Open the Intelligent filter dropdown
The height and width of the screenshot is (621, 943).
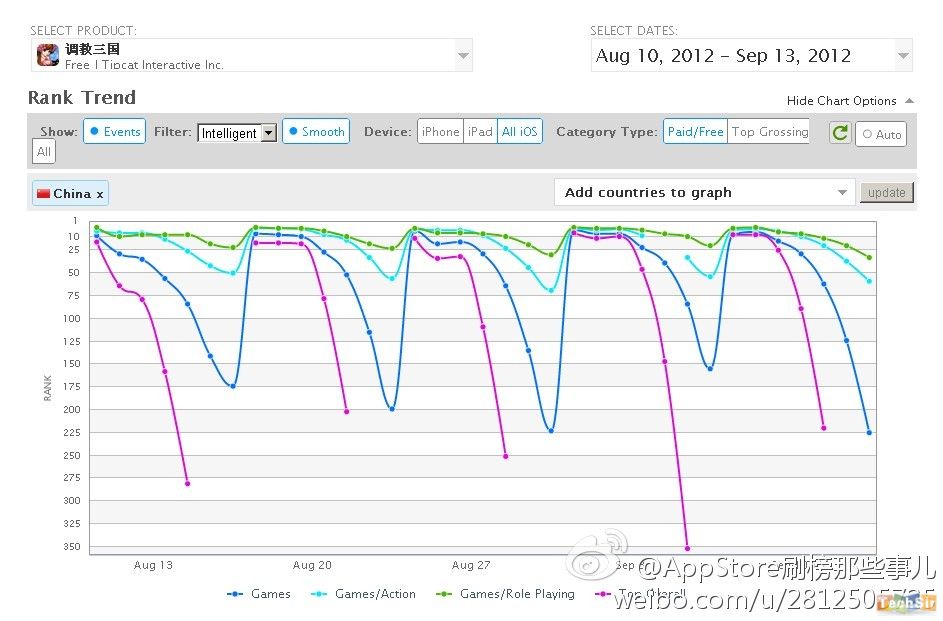click(237, 133)
